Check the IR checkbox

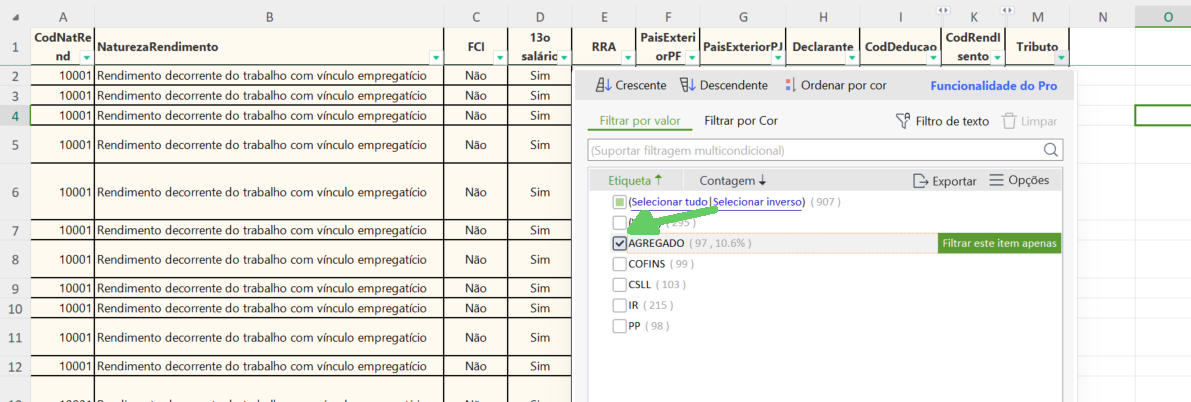pyautogui.click(x=619, y=305)
